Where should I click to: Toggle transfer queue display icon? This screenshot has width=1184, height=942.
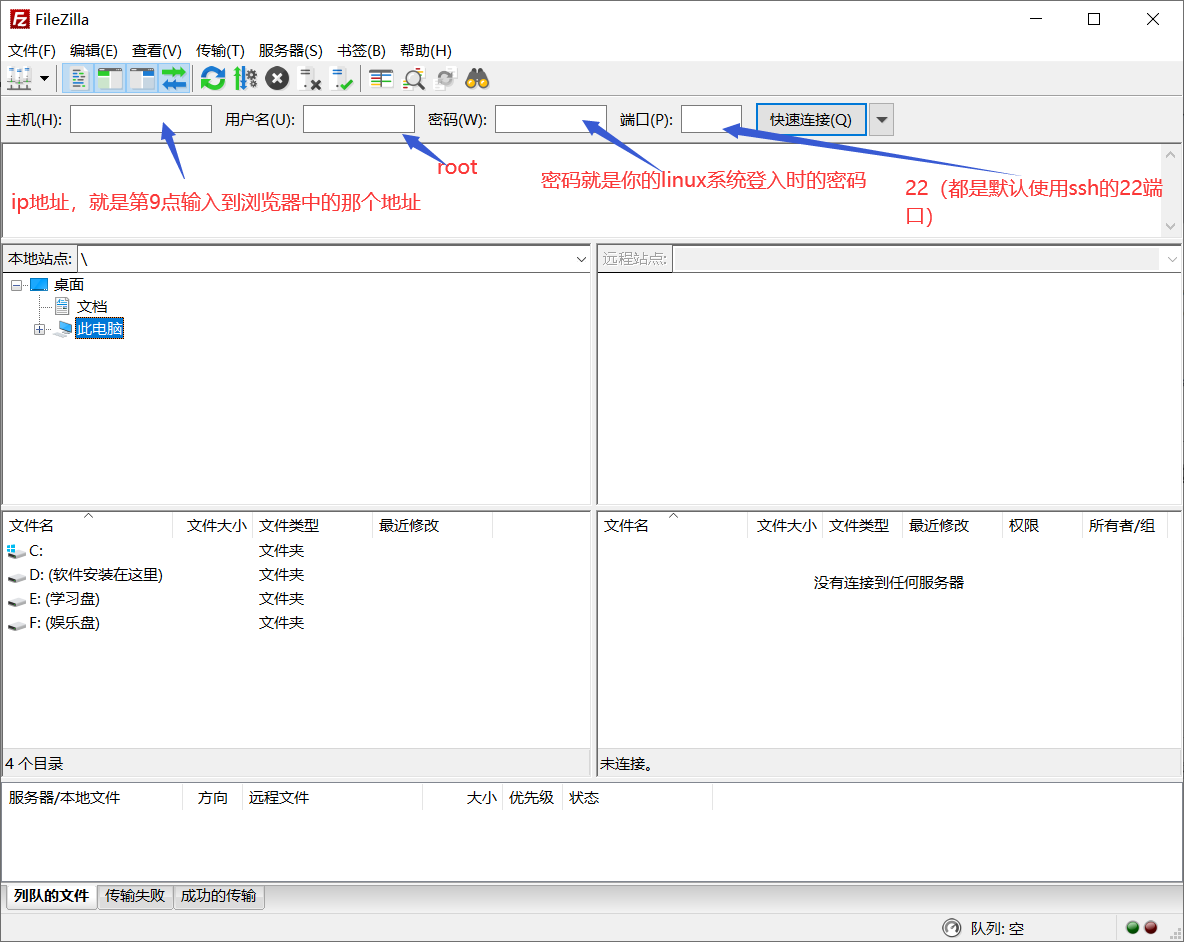click(x=174, y=78)
